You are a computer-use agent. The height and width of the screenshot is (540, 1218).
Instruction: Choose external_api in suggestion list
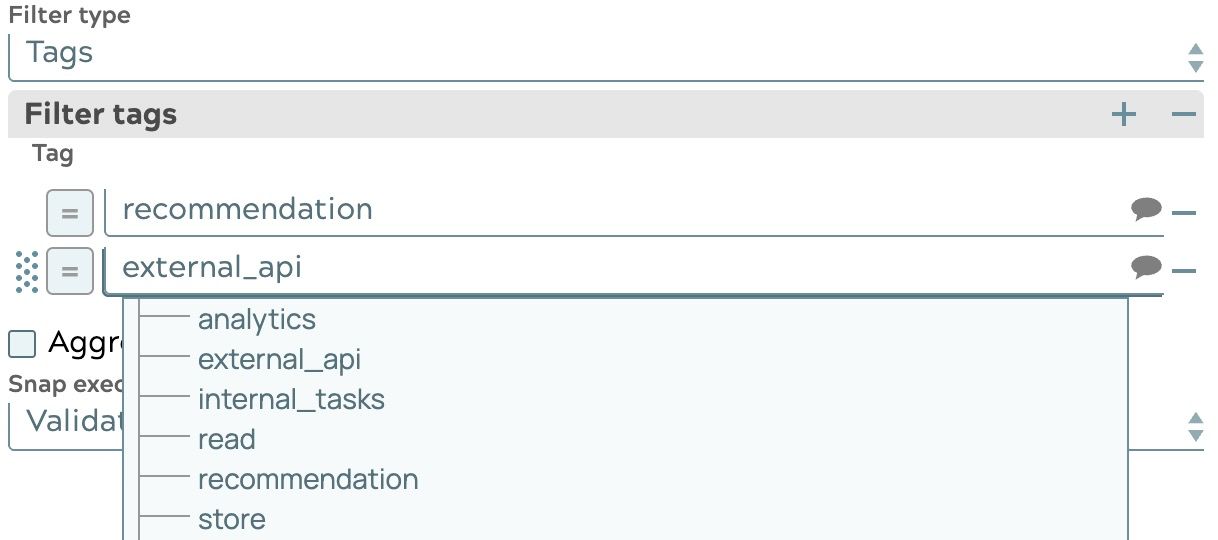(x=279, y=360)
